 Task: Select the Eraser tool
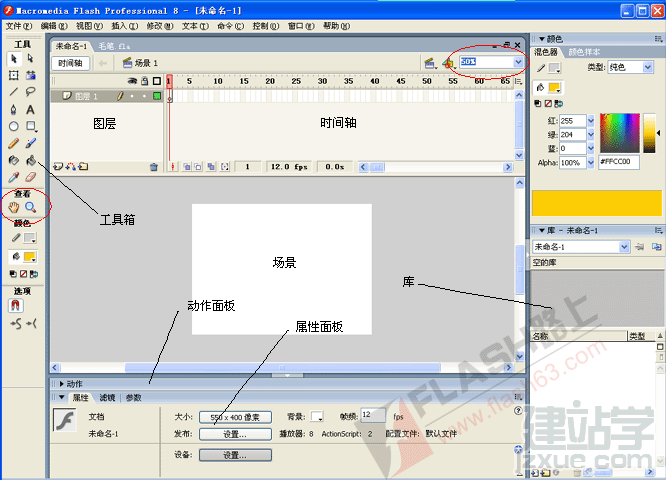30,177
